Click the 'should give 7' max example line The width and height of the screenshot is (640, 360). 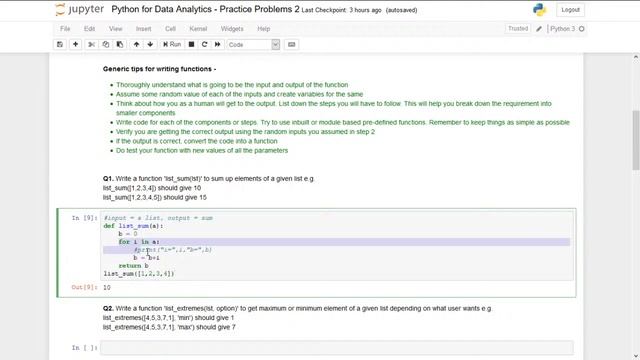169,327
